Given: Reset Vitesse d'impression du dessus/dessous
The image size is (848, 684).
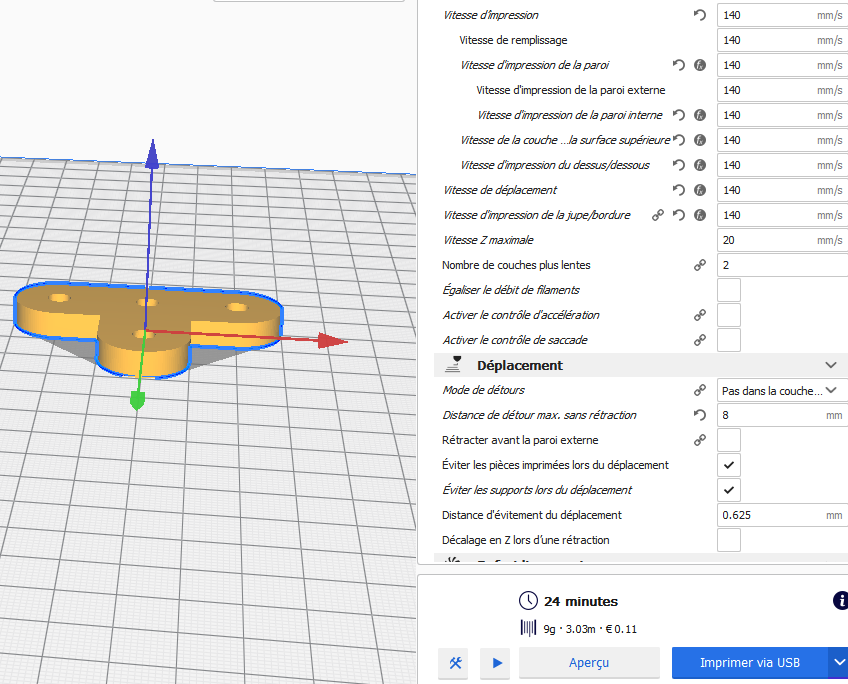Looking at the screenshot, I should pyautogui.click(x=679, y=165).
